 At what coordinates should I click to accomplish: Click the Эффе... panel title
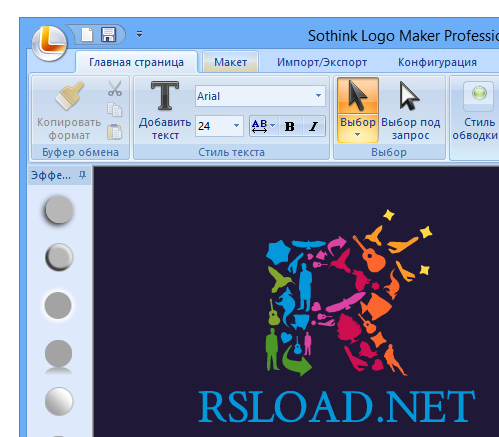tap(51, 175)
